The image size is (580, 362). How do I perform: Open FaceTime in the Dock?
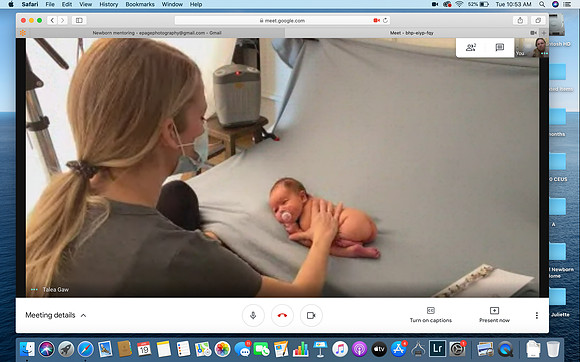pyautogui.click(x=262, y=349)
